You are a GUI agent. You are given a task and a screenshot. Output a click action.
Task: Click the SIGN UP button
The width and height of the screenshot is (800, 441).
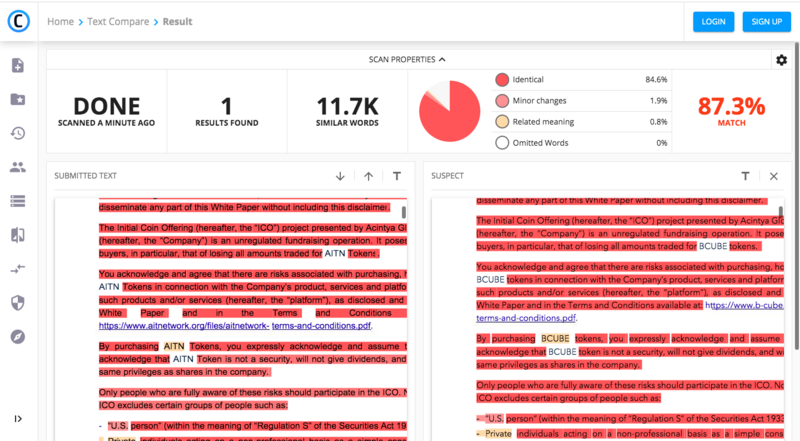click(766, 21)
